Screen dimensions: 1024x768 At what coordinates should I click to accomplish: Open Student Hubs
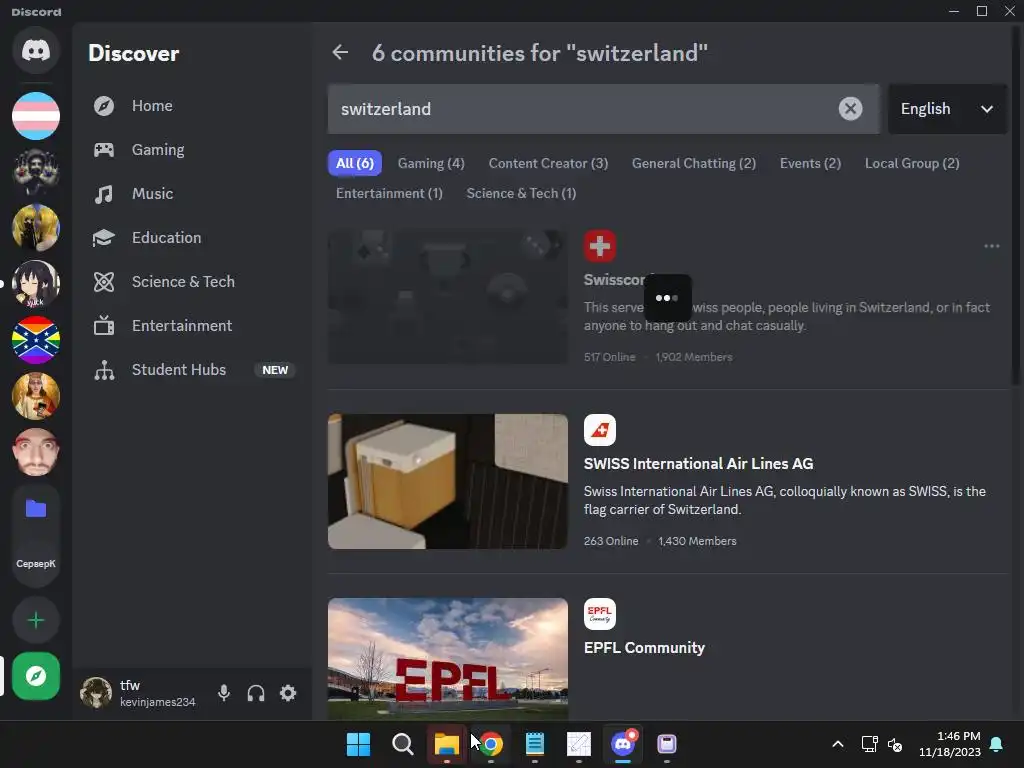193,370
